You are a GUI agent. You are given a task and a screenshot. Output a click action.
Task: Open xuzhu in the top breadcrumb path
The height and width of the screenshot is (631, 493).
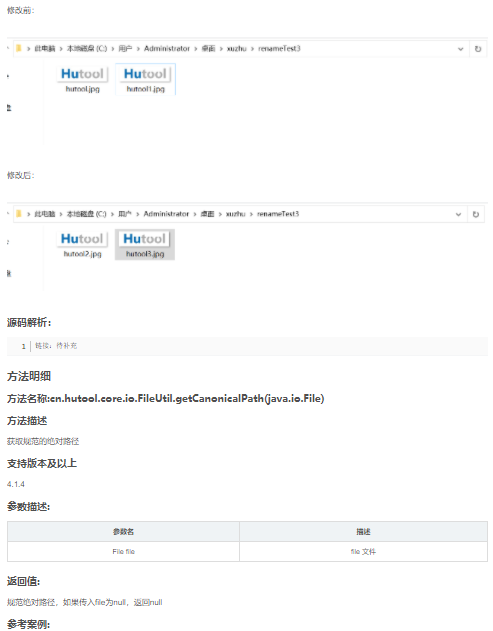(x=236, y=49)
